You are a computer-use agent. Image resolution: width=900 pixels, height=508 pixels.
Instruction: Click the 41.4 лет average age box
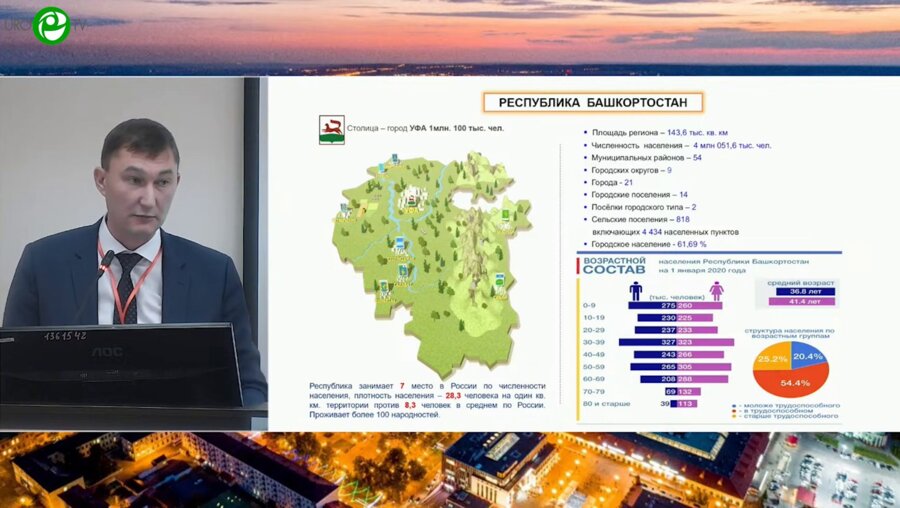point(805,301)
